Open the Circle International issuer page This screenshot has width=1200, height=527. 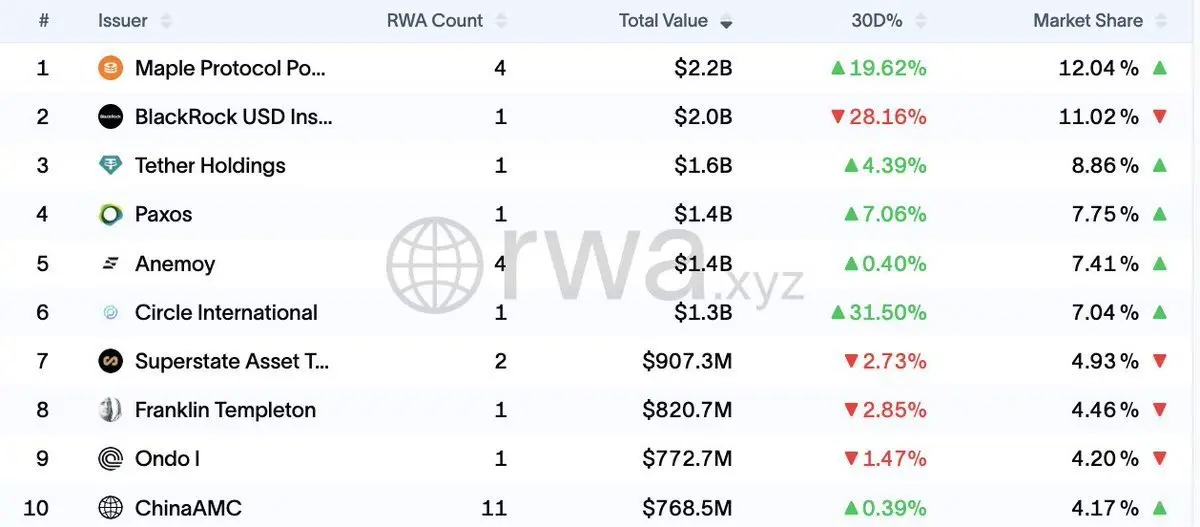226,312
